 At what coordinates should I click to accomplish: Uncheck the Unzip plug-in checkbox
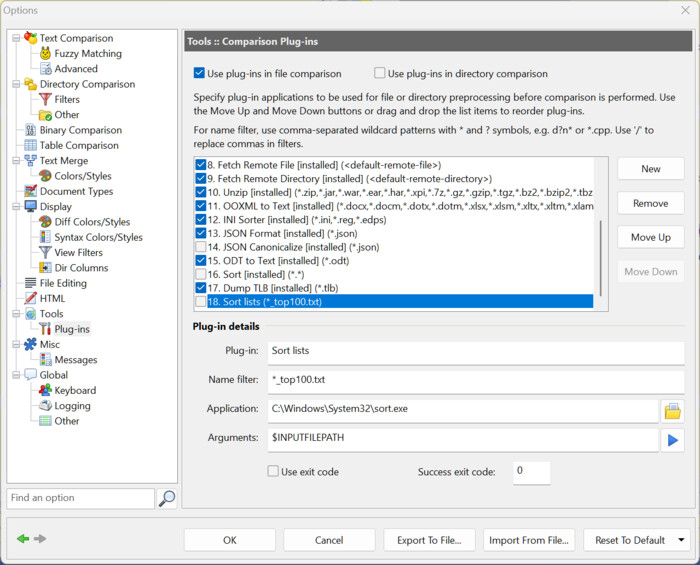[x=201, y=192]
